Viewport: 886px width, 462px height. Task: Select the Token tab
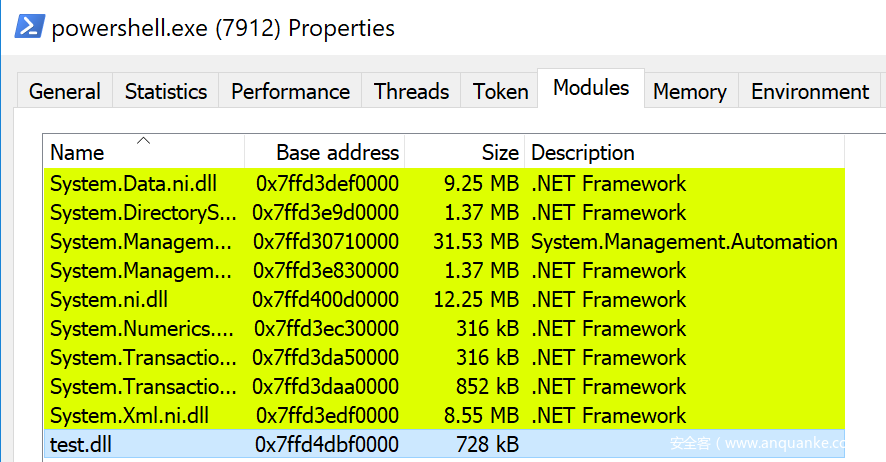[x=500, y=92]
